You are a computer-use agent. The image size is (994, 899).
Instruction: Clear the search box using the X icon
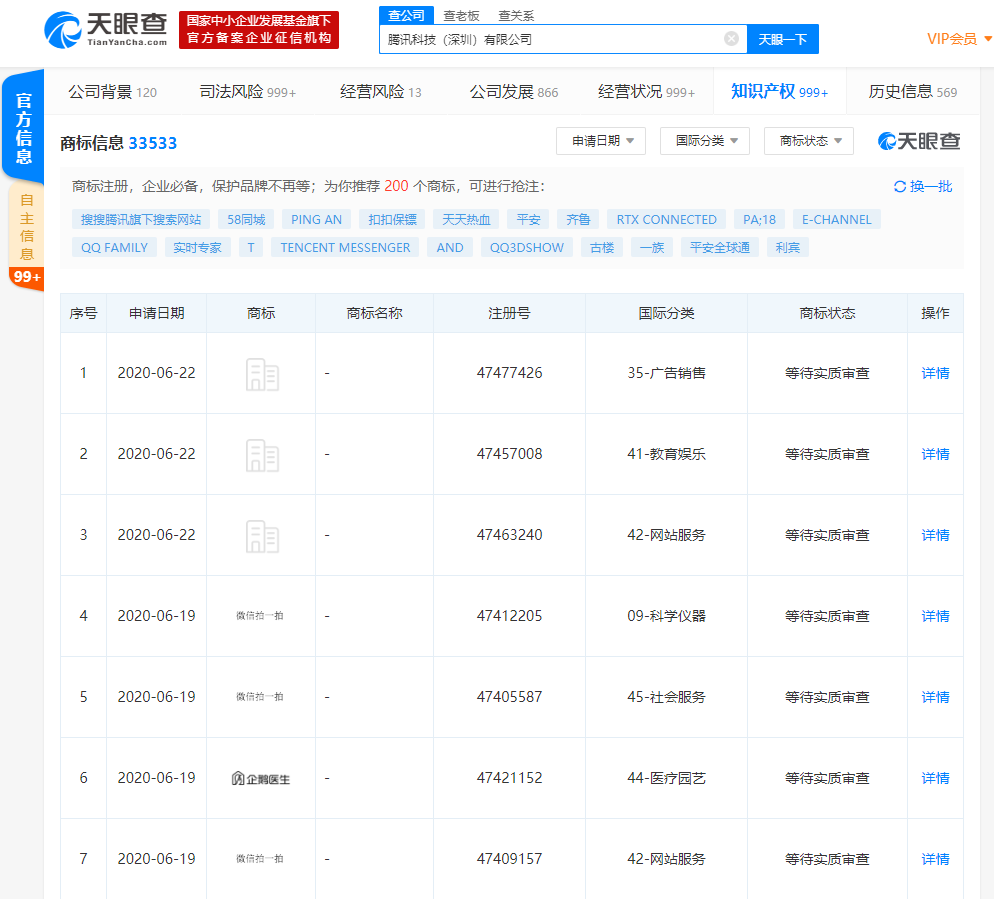click(x=731, y=38)
